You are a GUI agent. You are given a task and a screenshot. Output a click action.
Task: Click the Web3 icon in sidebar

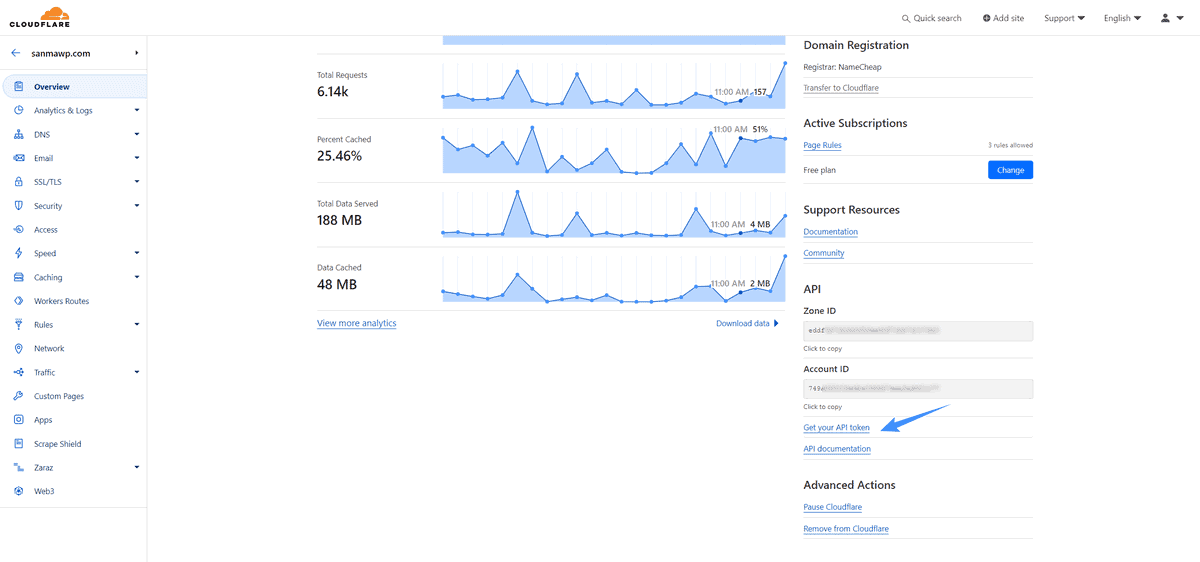[19, 491]
